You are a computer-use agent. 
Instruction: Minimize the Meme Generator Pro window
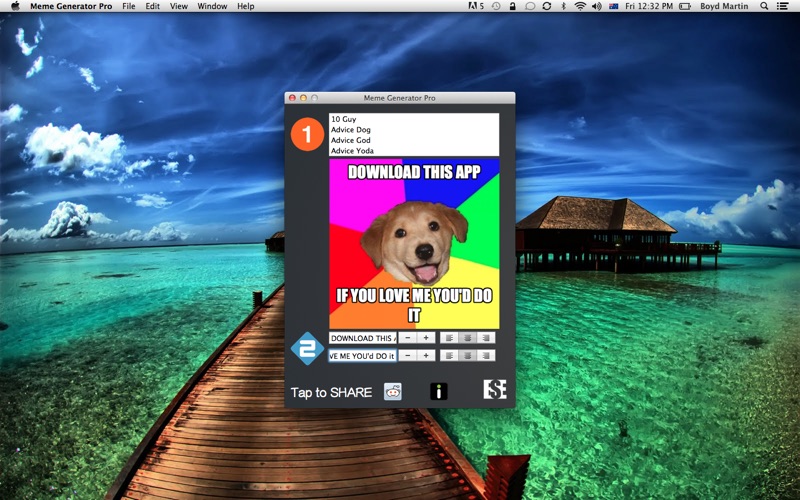pos(303,97)
